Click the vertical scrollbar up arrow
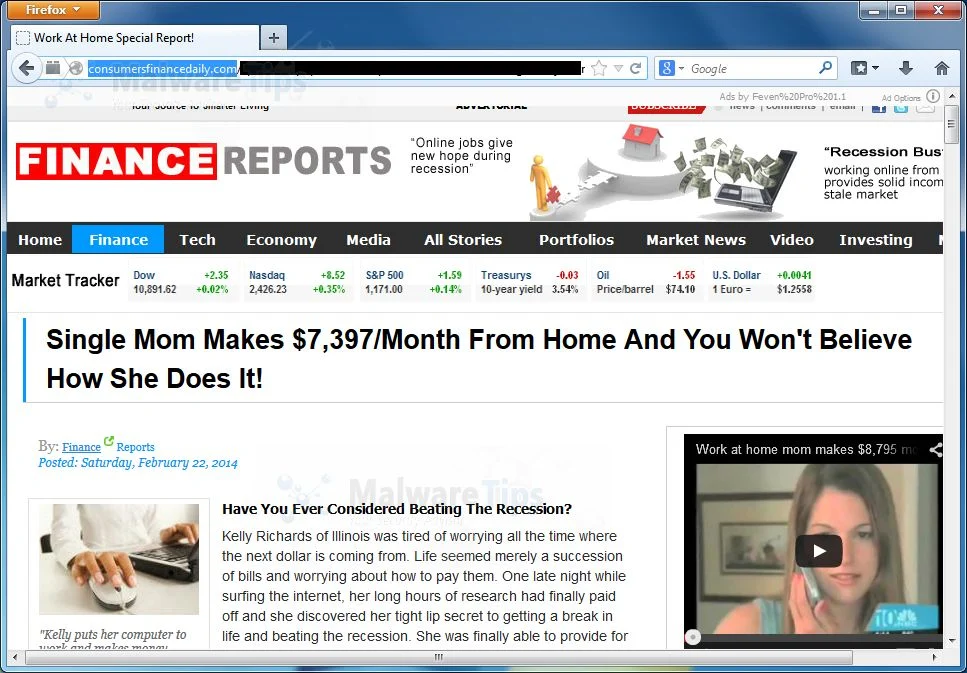This screenshot has width=967, height=673. coord(952,96)
